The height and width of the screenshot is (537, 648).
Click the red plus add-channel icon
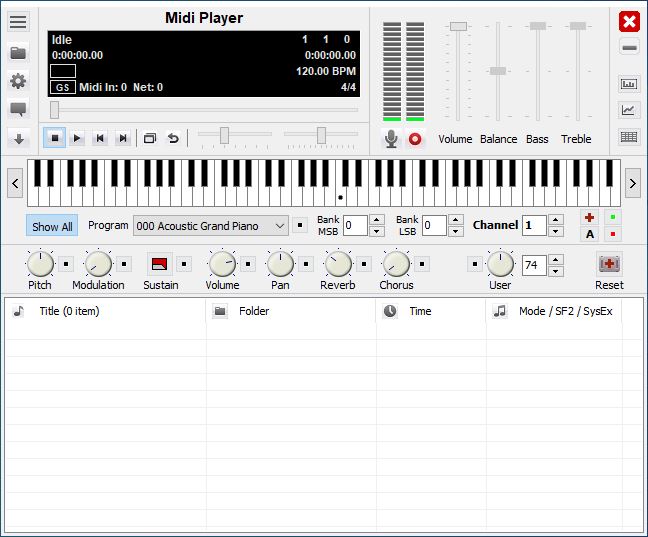pos(590,217)
